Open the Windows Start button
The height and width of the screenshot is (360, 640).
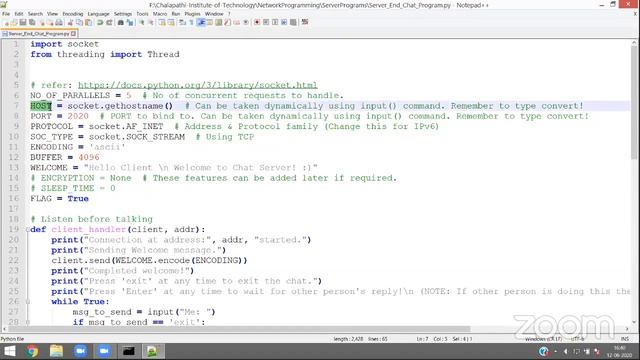point(9,351)
